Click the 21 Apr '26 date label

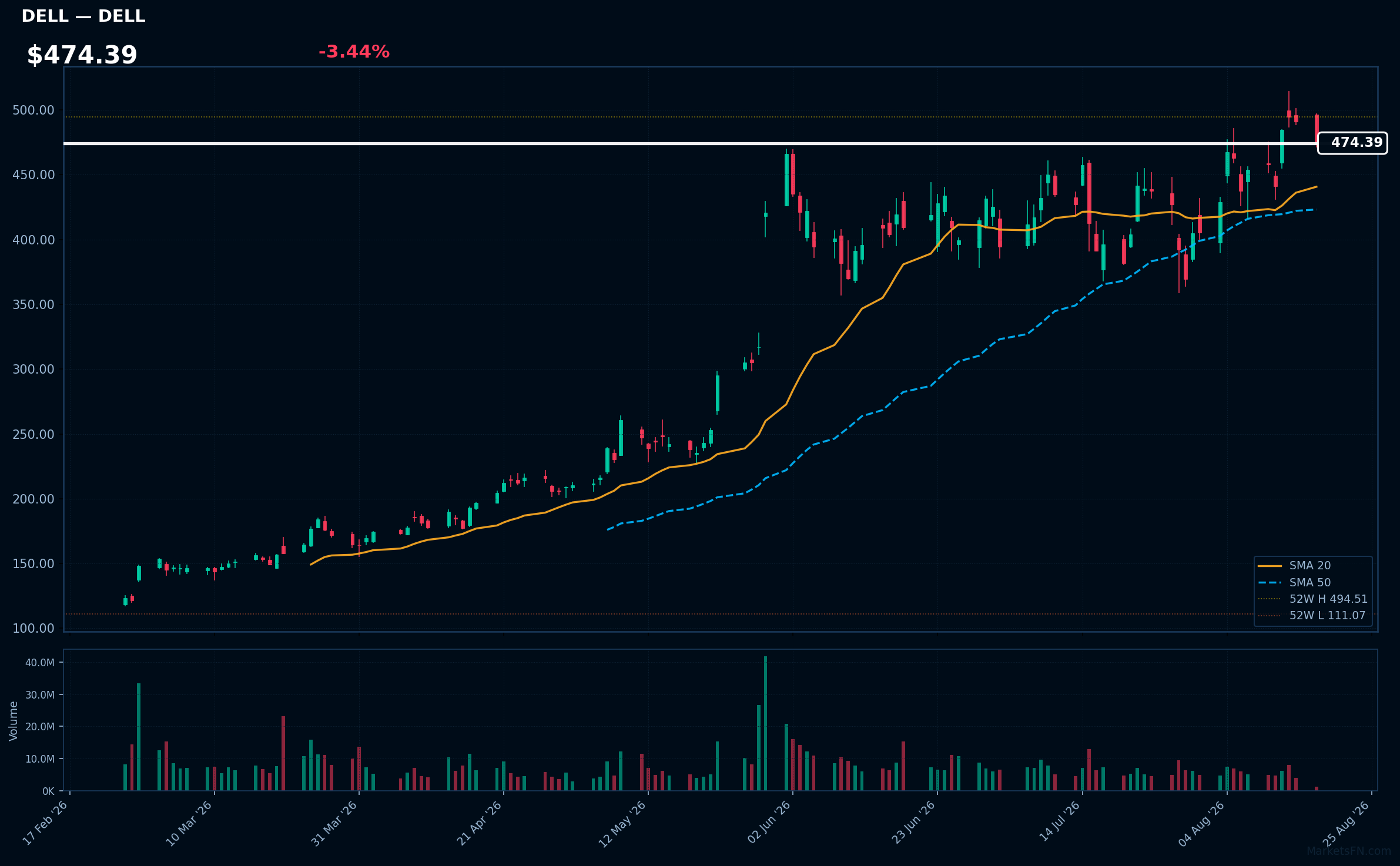click(479, 823)
